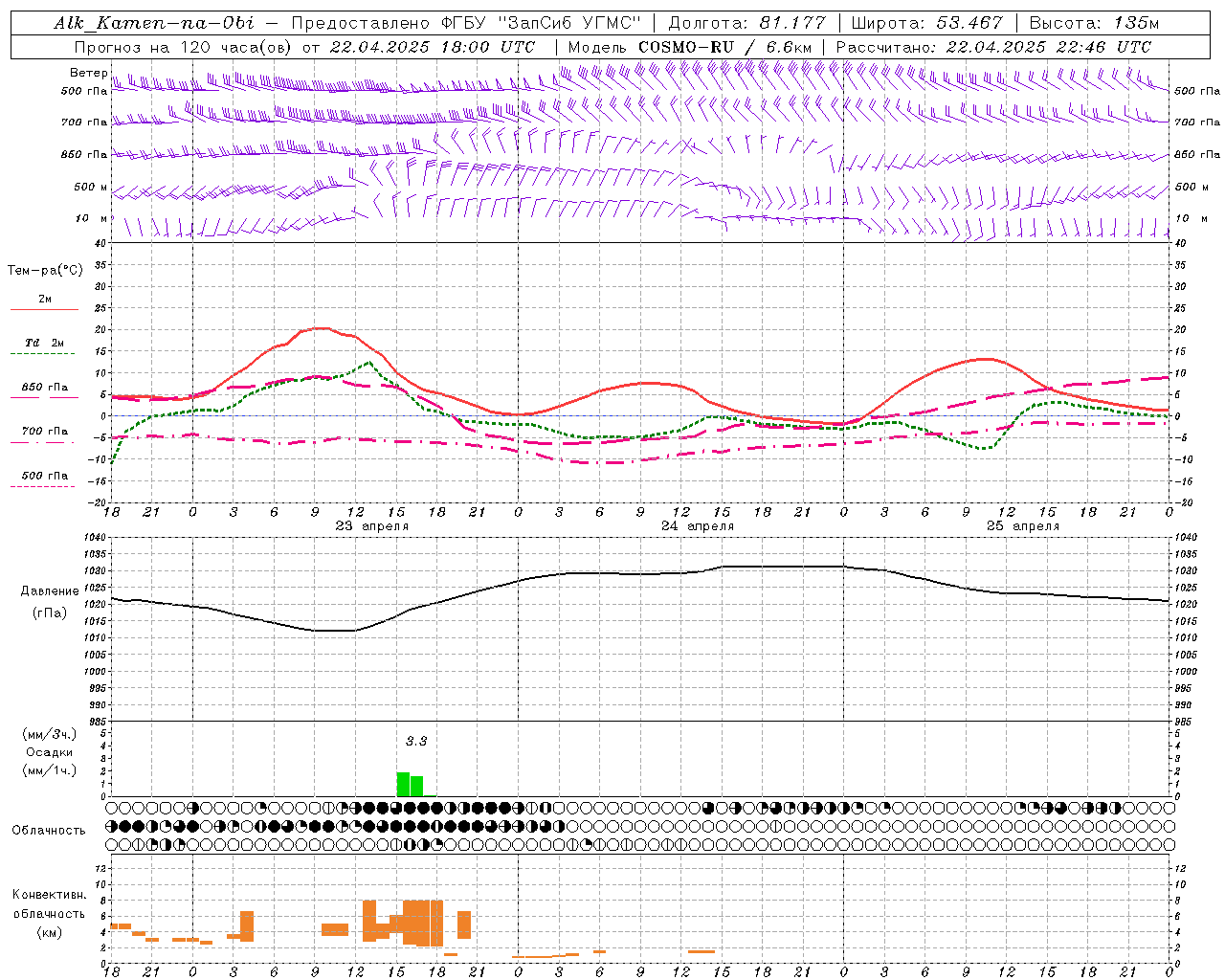Select the Облачность cloud cover label
This screenshot has width=1225, height=980.
[49, 831]
